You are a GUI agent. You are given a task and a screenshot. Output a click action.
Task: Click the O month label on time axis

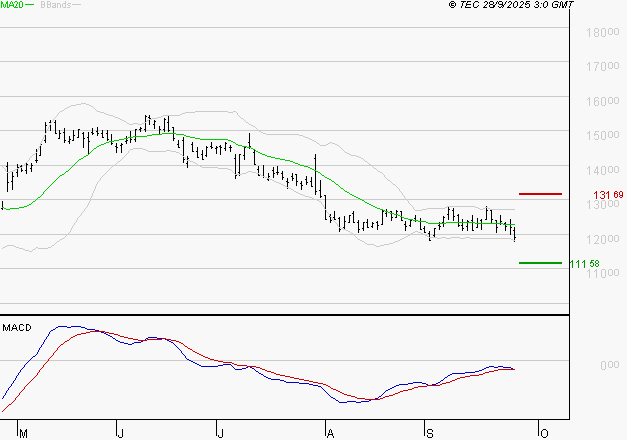(x=543, y=433)
